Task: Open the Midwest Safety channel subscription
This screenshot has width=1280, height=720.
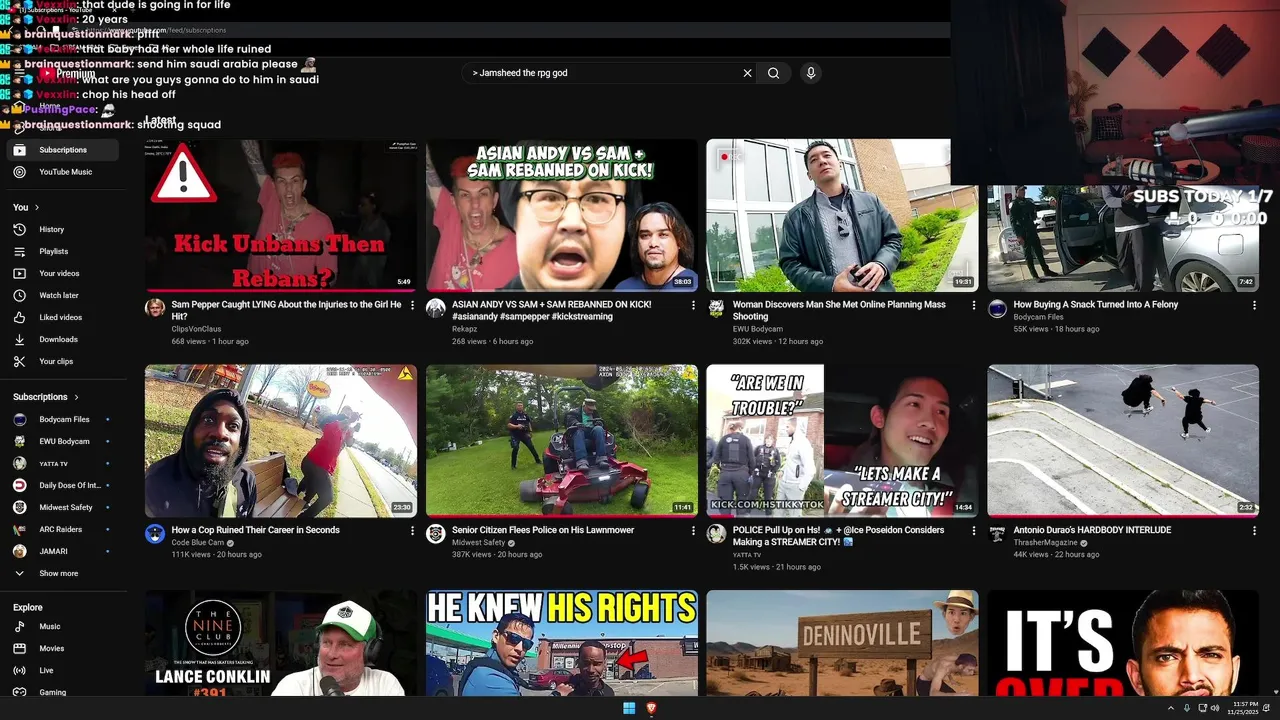Action: tap(62, 508)
